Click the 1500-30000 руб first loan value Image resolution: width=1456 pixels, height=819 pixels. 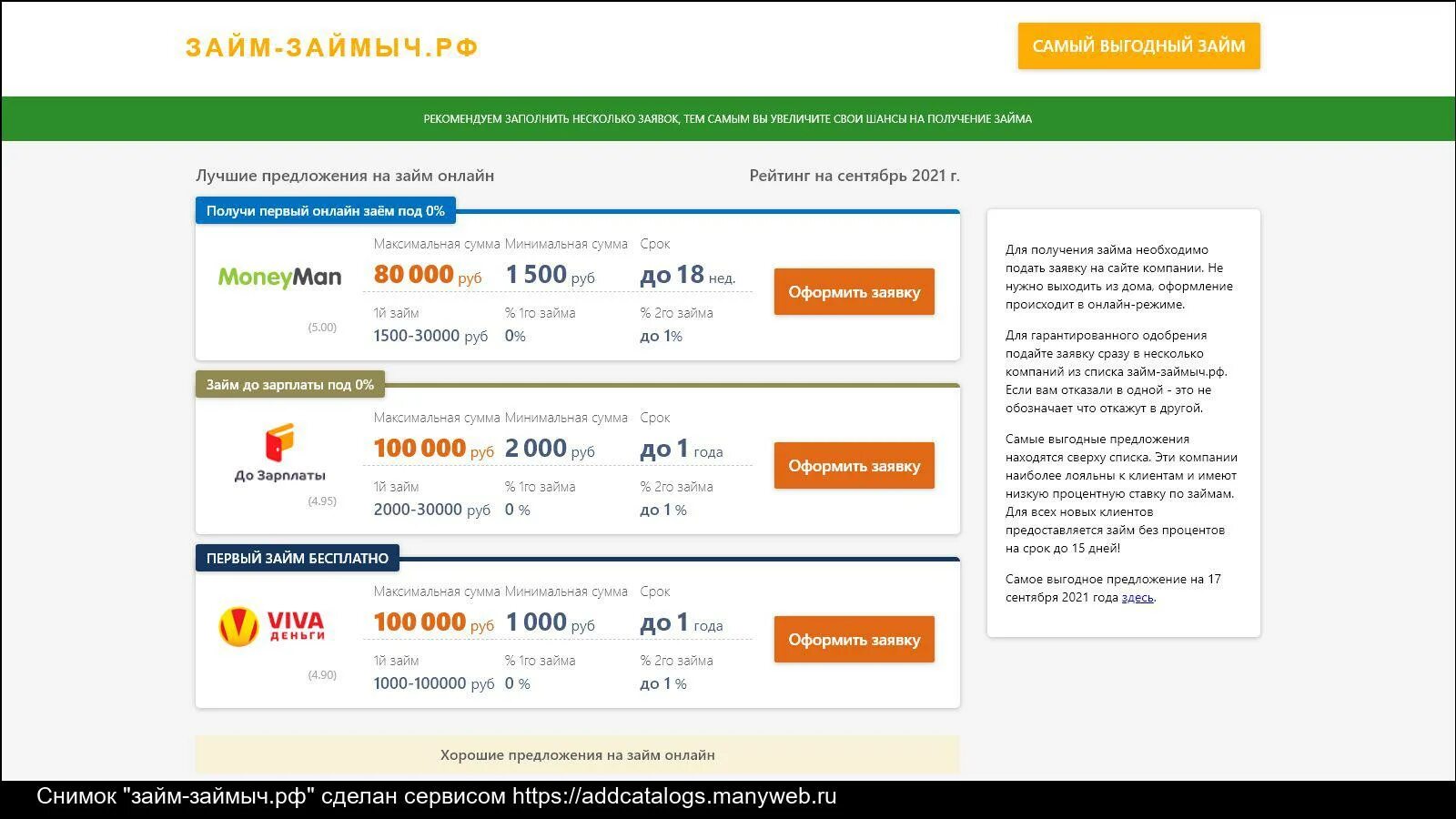430,336
